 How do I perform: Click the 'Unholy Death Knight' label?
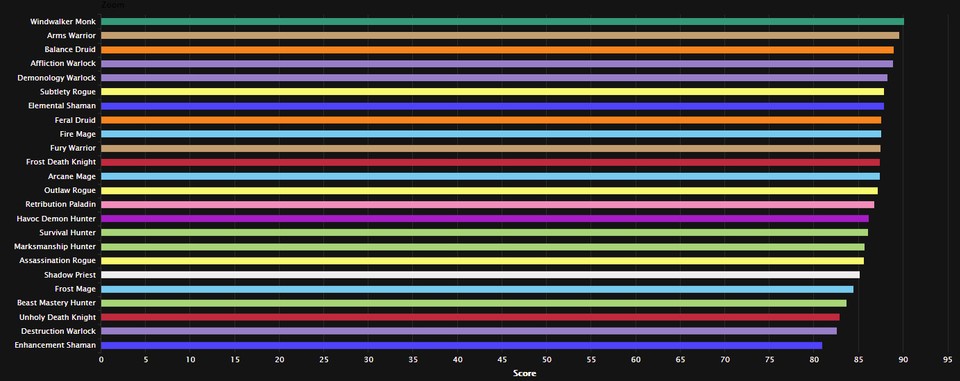click(x=59, y=317)
